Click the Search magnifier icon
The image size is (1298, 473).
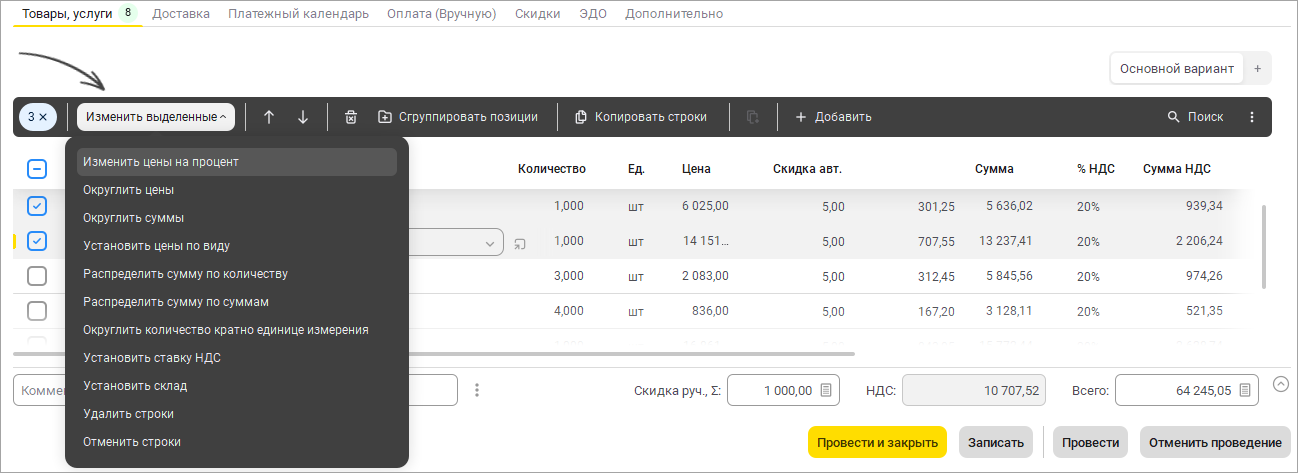tap(1174, 117)
